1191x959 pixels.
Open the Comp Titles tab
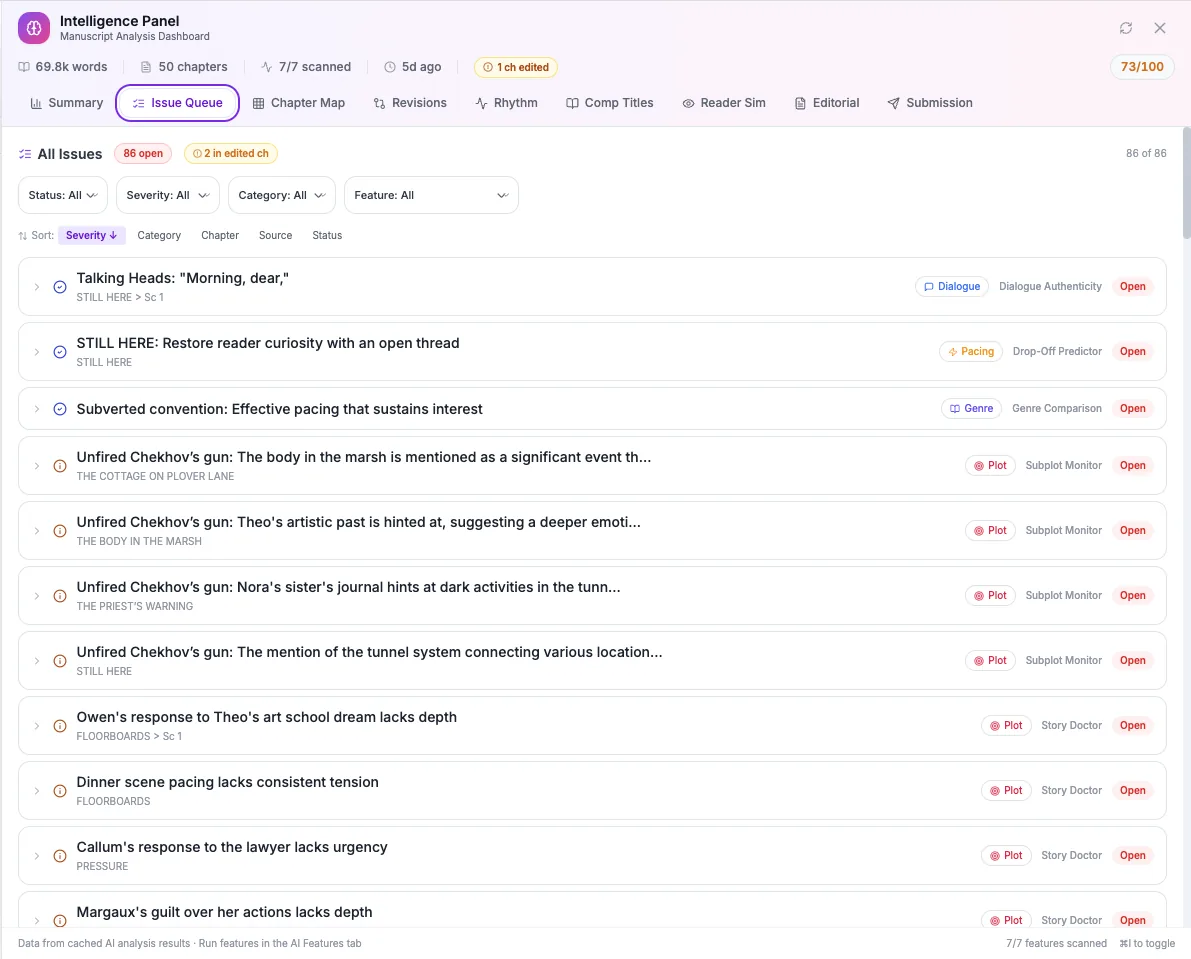coord(610,103)
